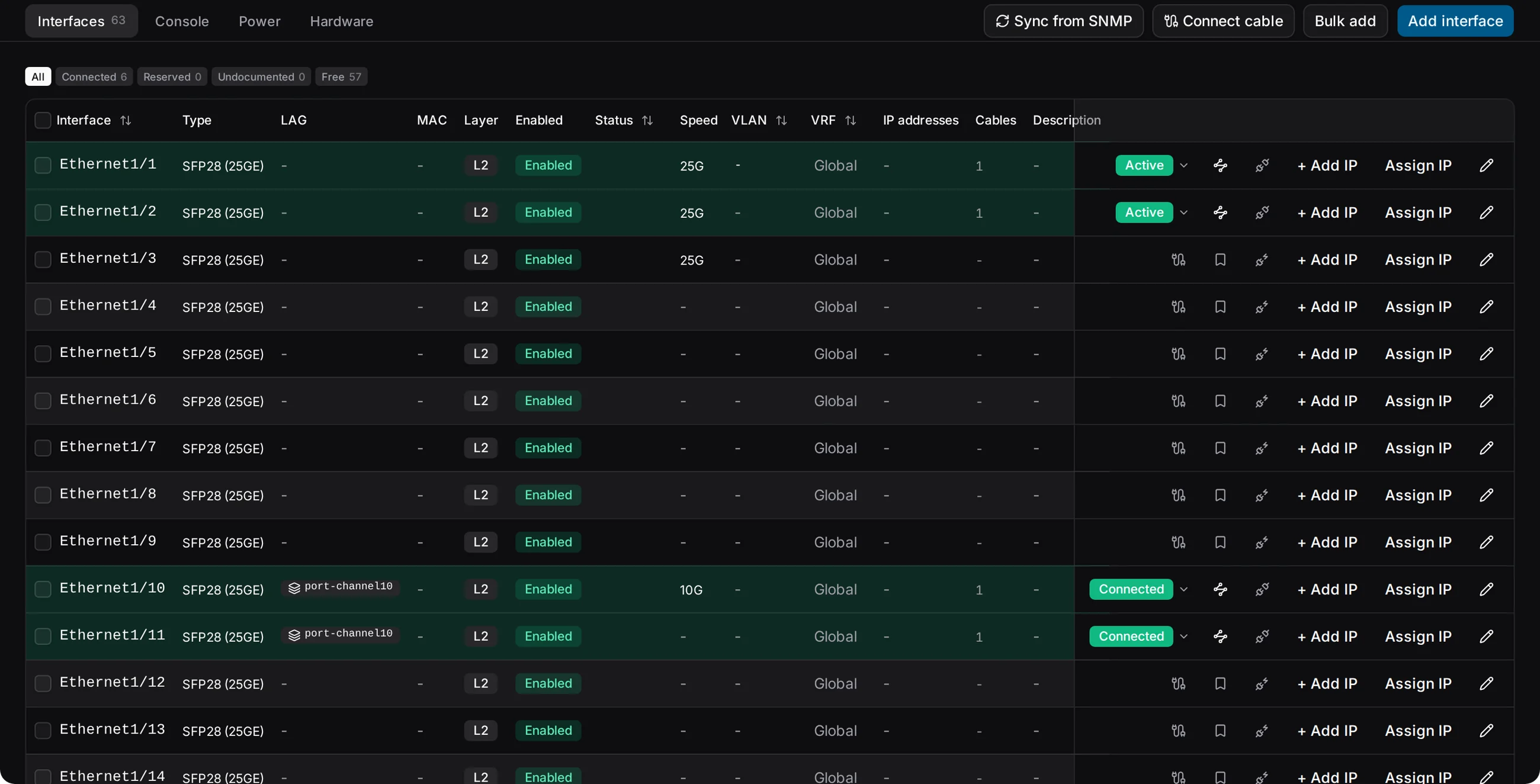Sort the table by VLAN arrows
This screenshot has height=784, width=1540.
point(781,121)
